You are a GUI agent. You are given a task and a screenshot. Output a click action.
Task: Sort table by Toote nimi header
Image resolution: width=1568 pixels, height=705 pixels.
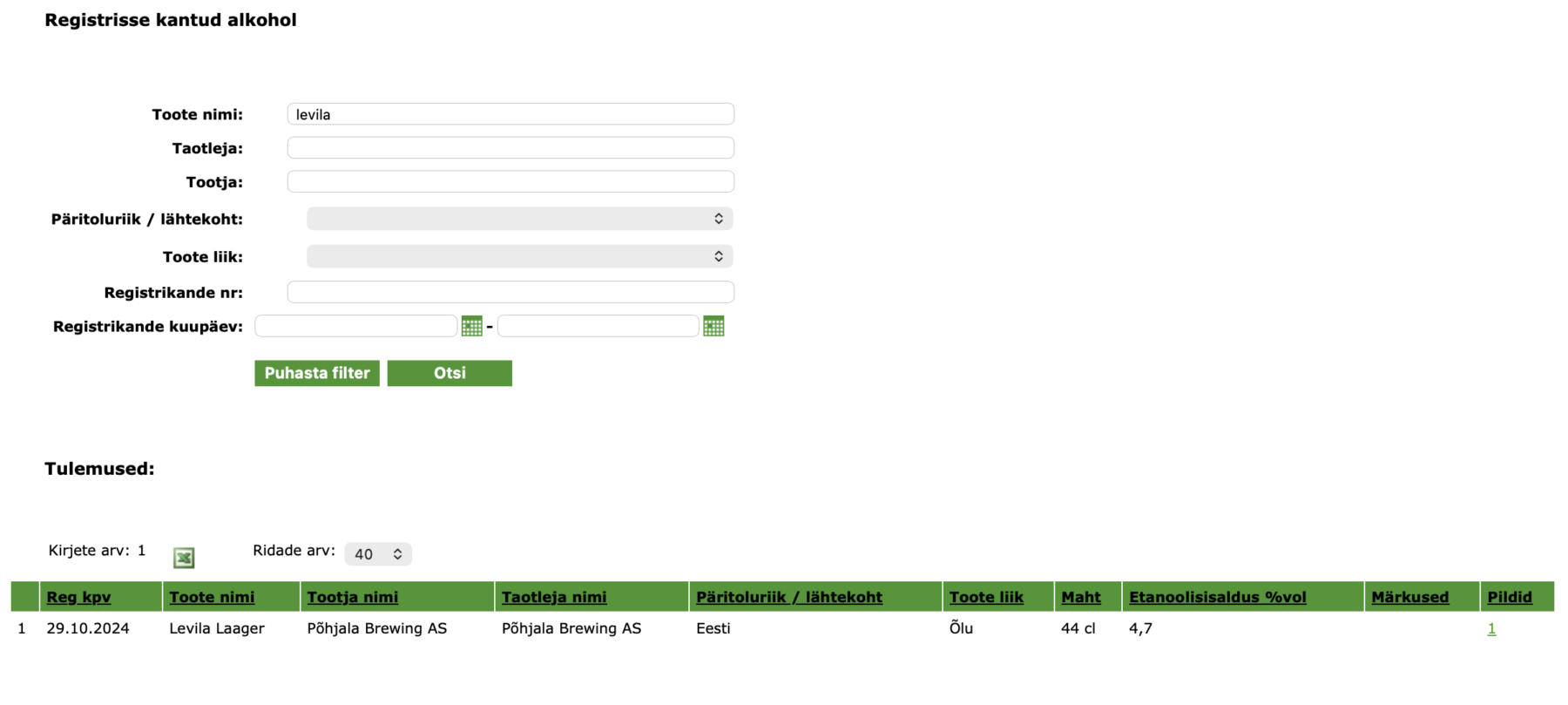[212, 597]
